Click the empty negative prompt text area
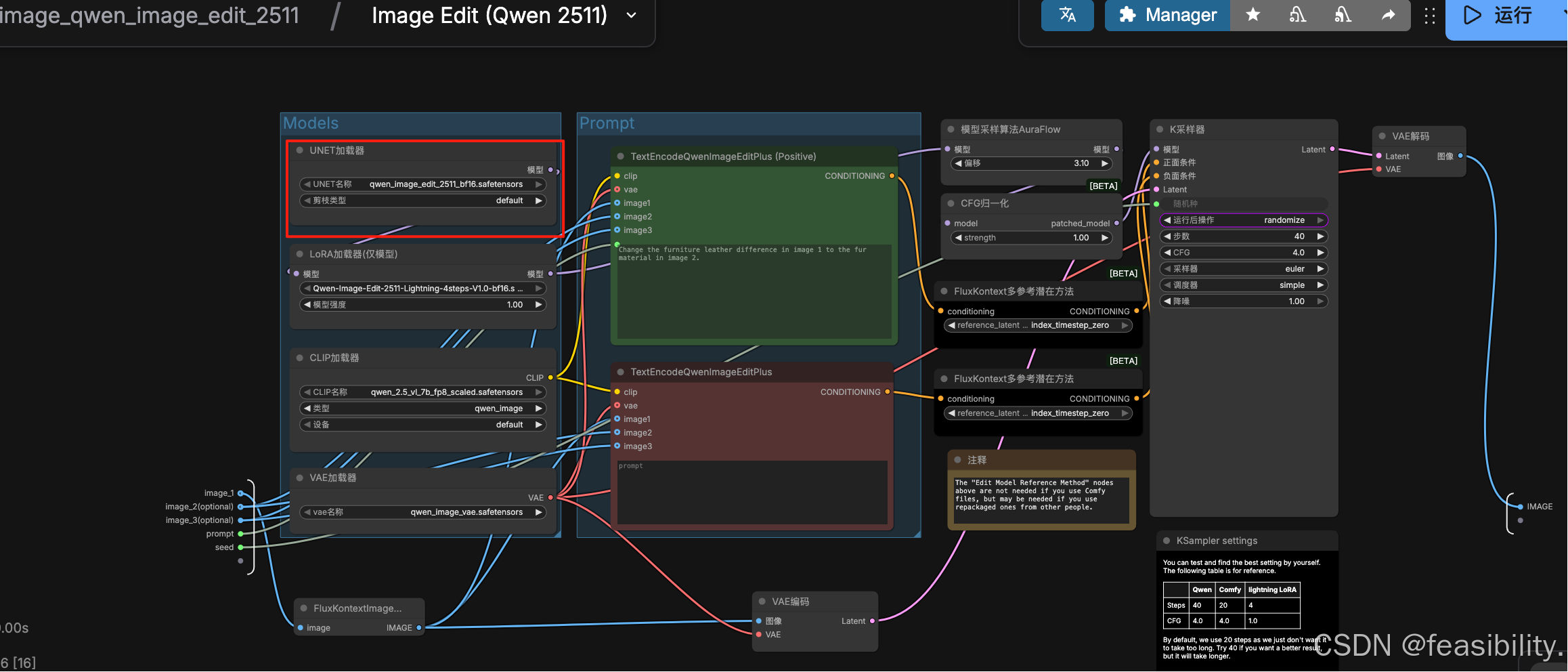Screen dimensions: 1568x672 (752, 492)
